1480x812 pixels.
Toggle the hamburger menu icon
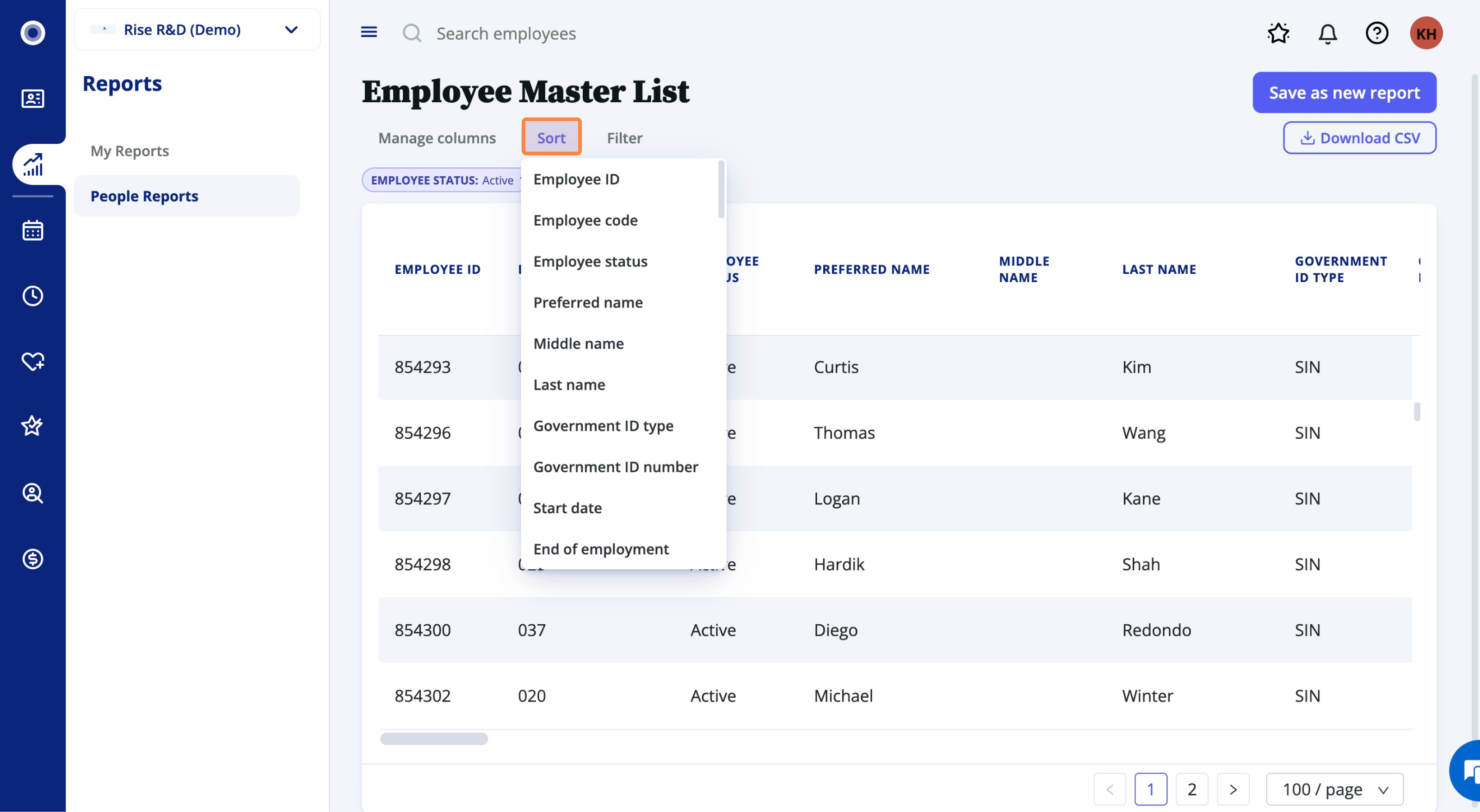tap(369, 32)
